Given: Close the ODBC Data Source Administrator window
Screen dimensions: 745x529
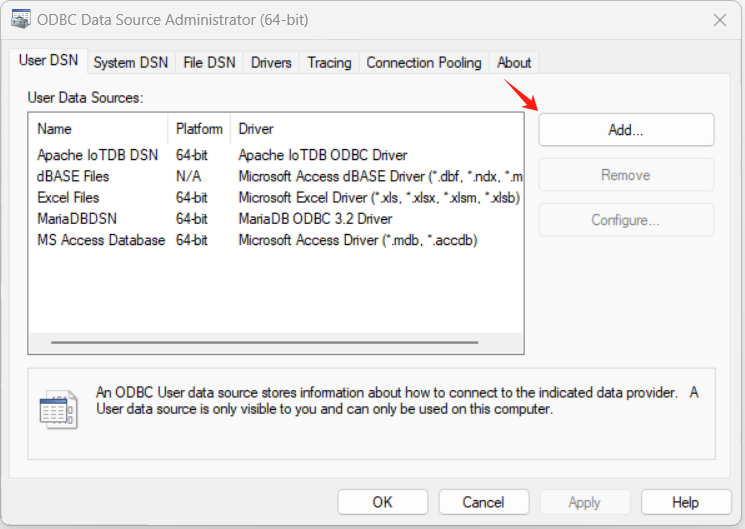Looking at the screenshot, I should pyautogui.click(x=719, y=19).
